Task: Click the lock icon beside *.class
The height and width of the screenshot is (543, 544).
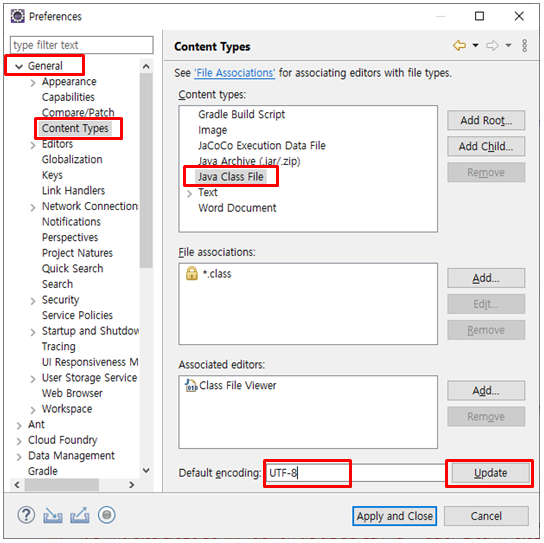Action: [x=192, y=273]
